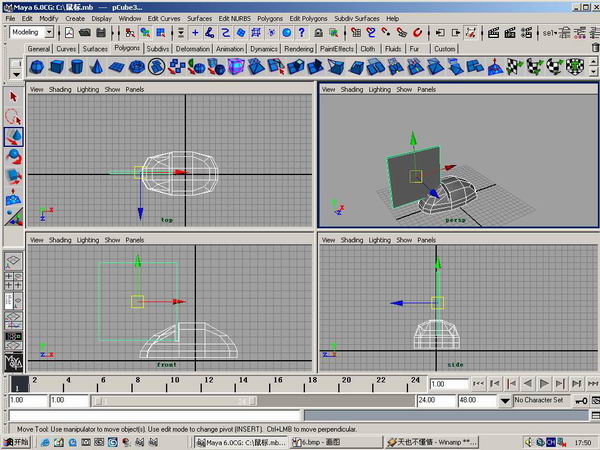Activate the Scale tool in toolbox
The image size is (600, 450).
click(13, 177)
